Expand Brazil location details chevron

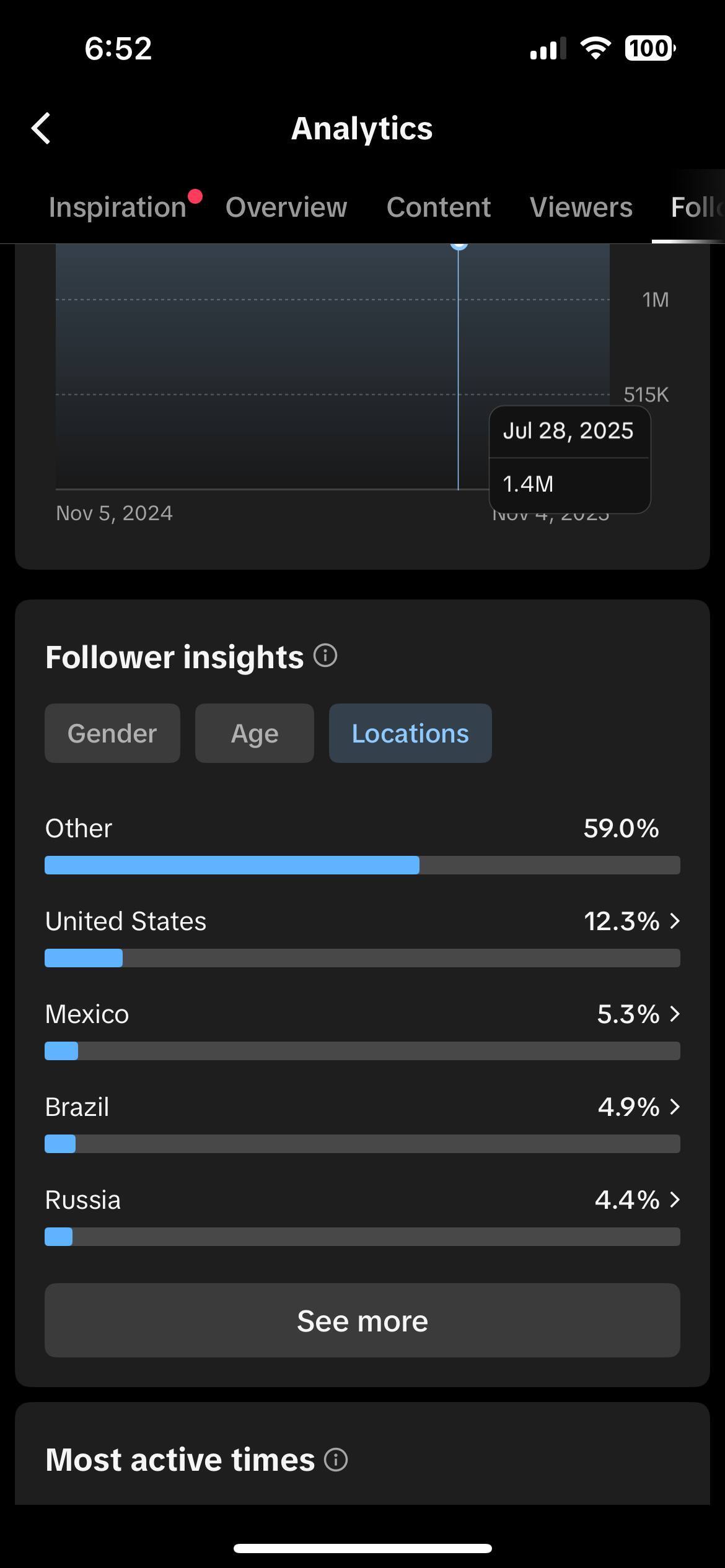tap(675, 1107)
